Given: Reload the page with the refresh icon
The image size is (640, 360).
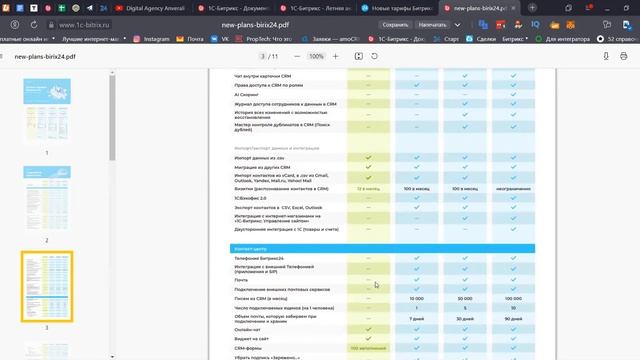Looking at the screenshot, I should [x=34, y=25].
